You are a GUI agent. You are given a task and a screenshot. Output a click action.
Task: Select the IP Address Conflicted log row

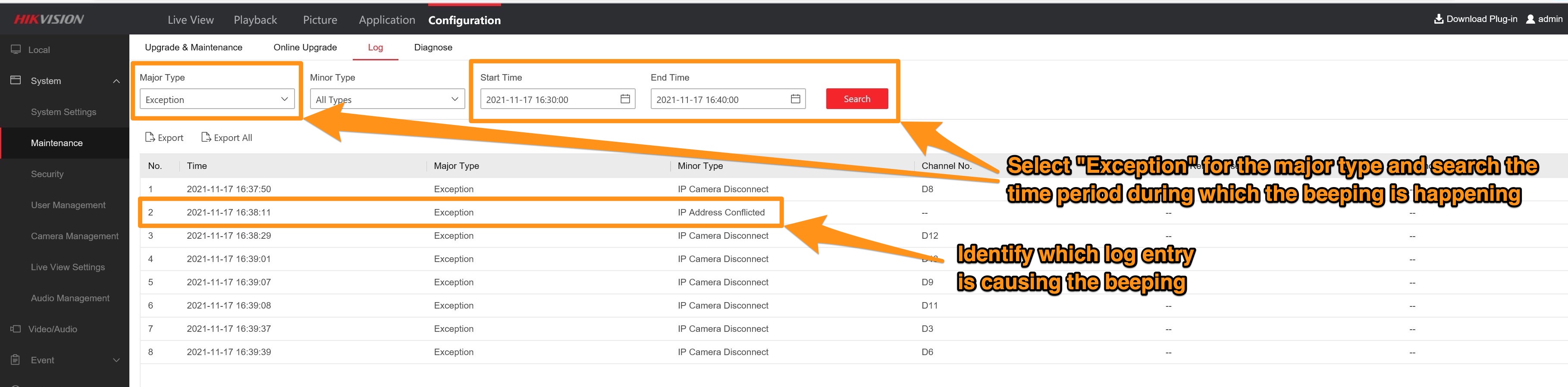[x=460, y=212]
